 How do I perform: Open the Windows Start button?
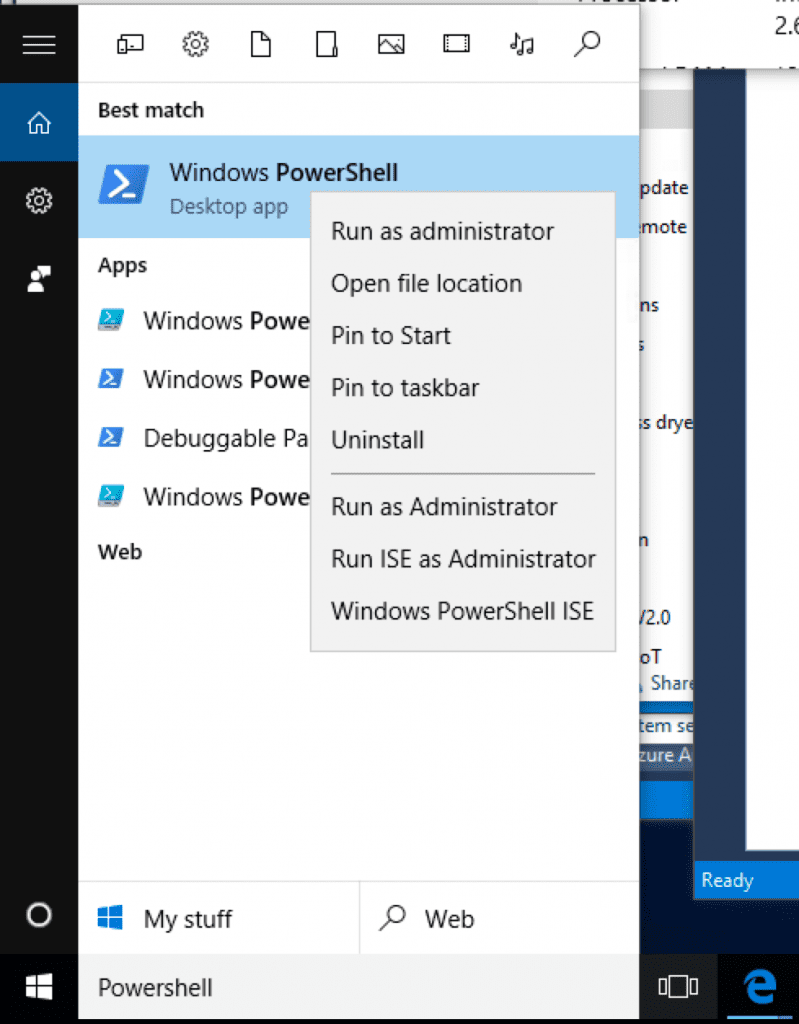click(39, 987)
